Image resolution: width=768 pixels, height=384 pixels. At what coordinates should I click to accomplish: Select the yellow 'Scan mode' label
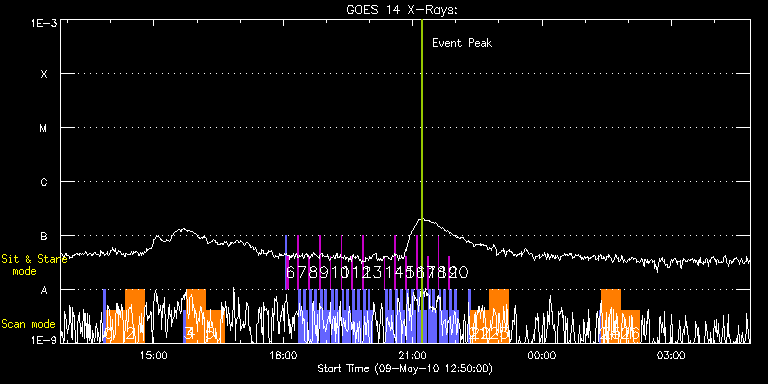click(28, 324)
